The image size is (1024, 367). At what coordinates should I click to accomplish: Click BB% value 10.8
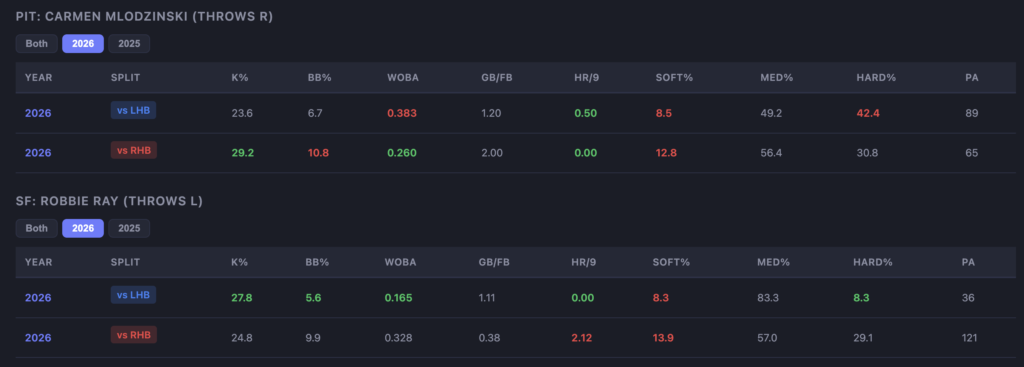pyautogui.click(x=318, y=153)
